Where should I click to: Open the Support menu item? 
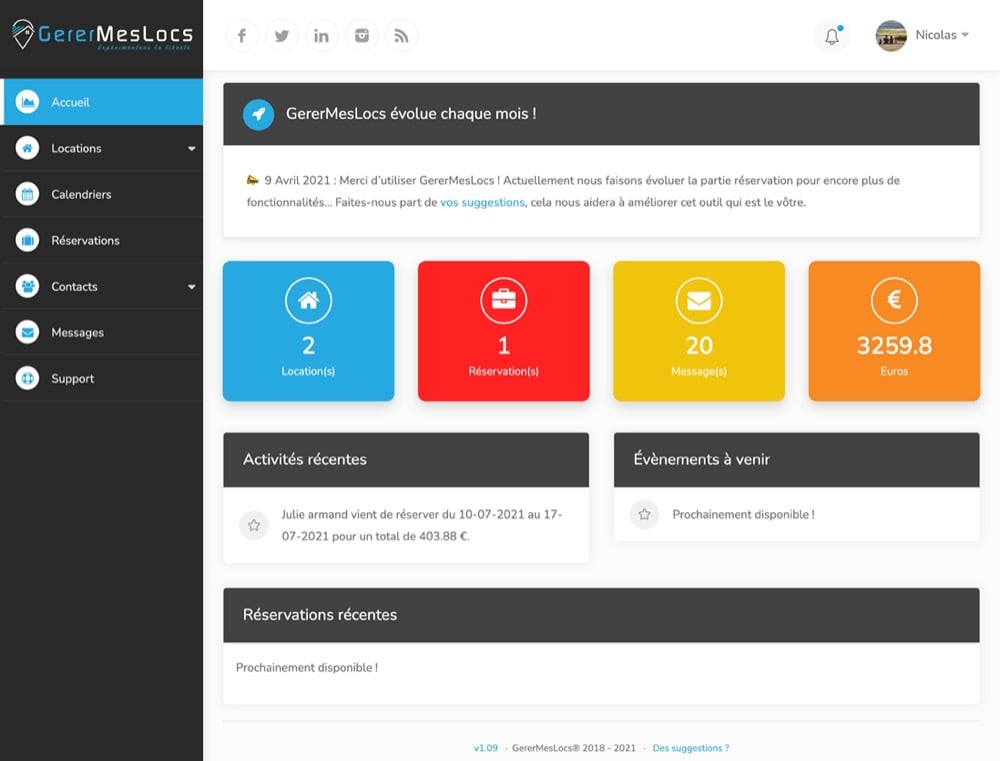tap(72, 378)
